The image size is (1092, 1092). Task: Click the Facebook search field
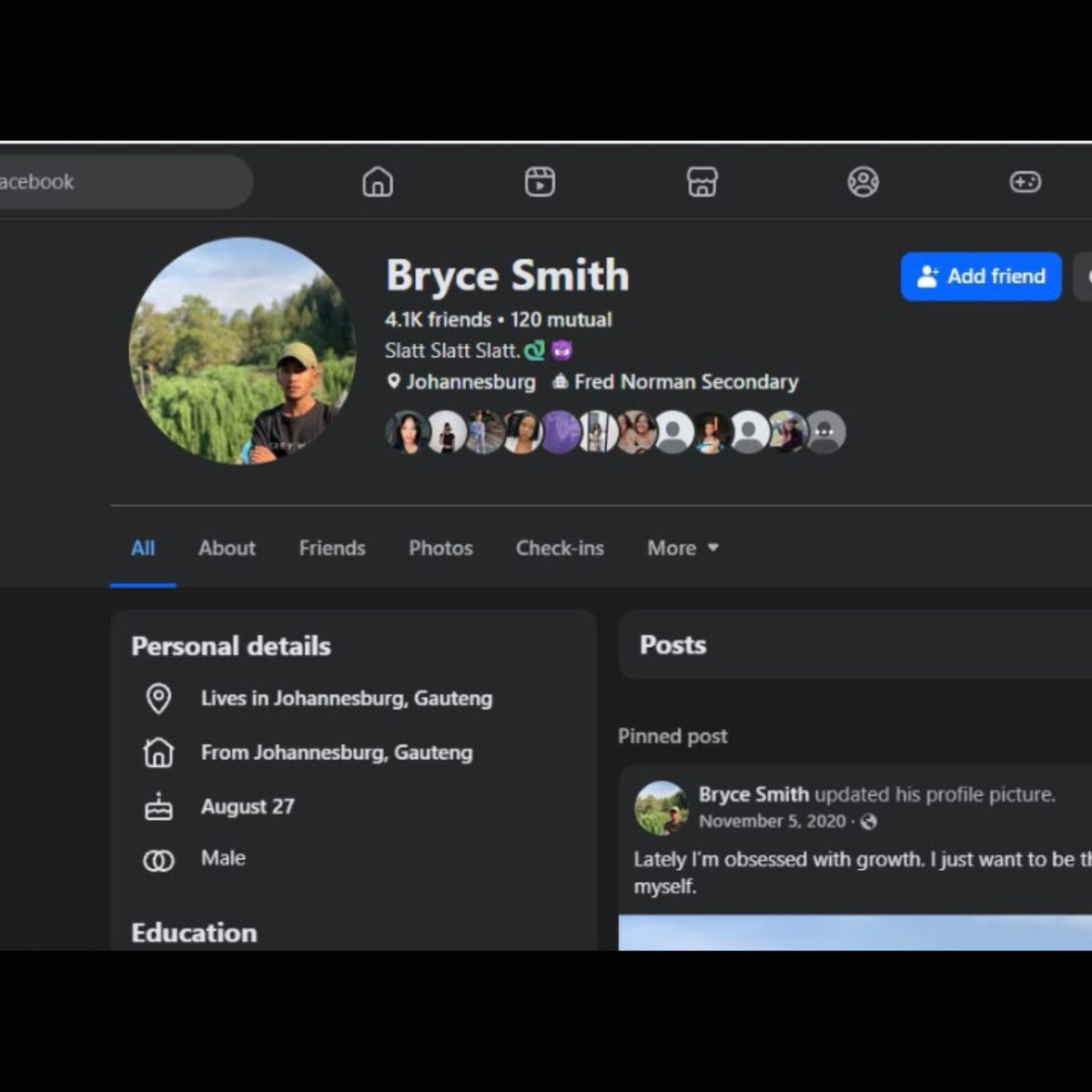125,181
